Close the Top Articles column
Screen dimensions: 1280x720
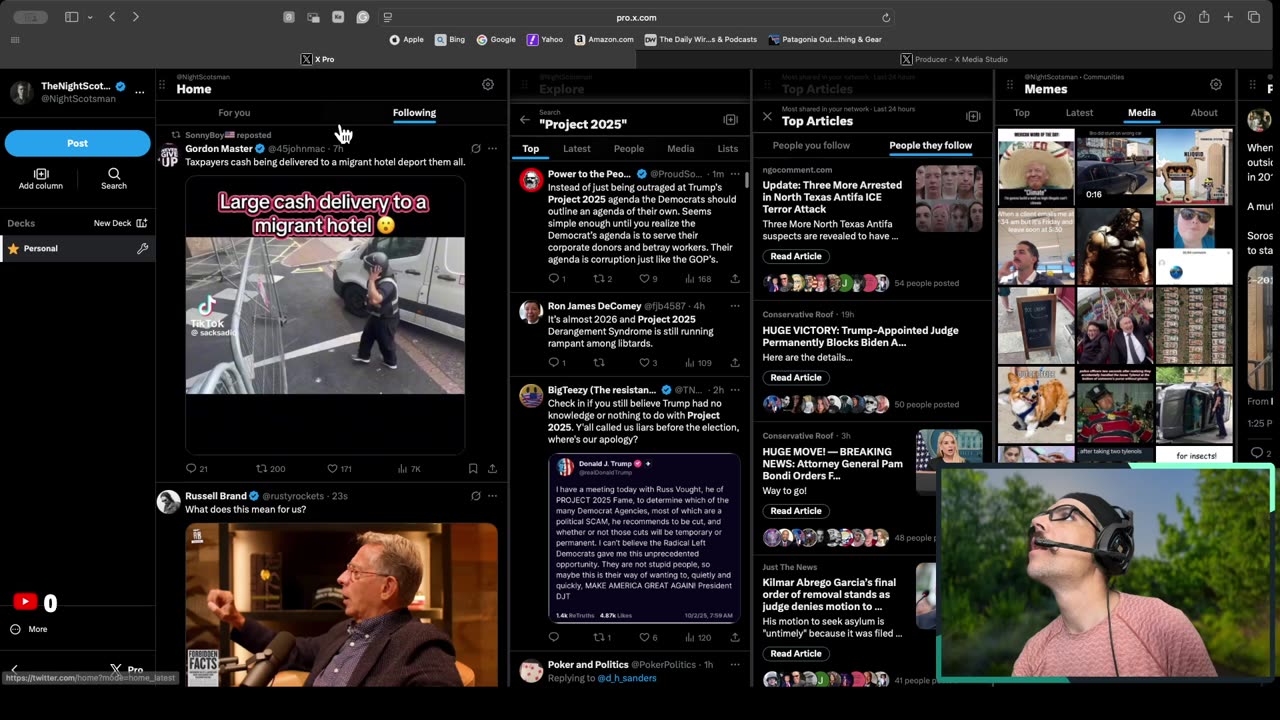[x=767, y=117]
